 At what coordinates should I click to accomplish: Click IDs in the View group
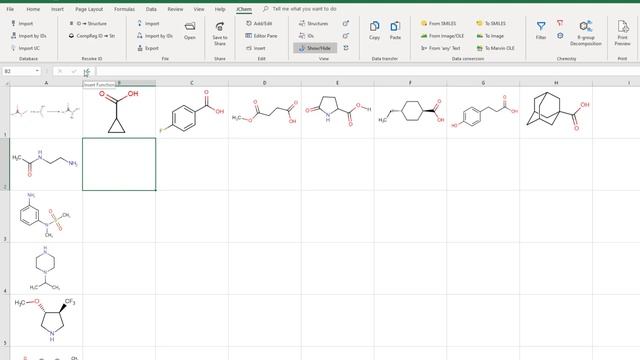coord(306,36)
